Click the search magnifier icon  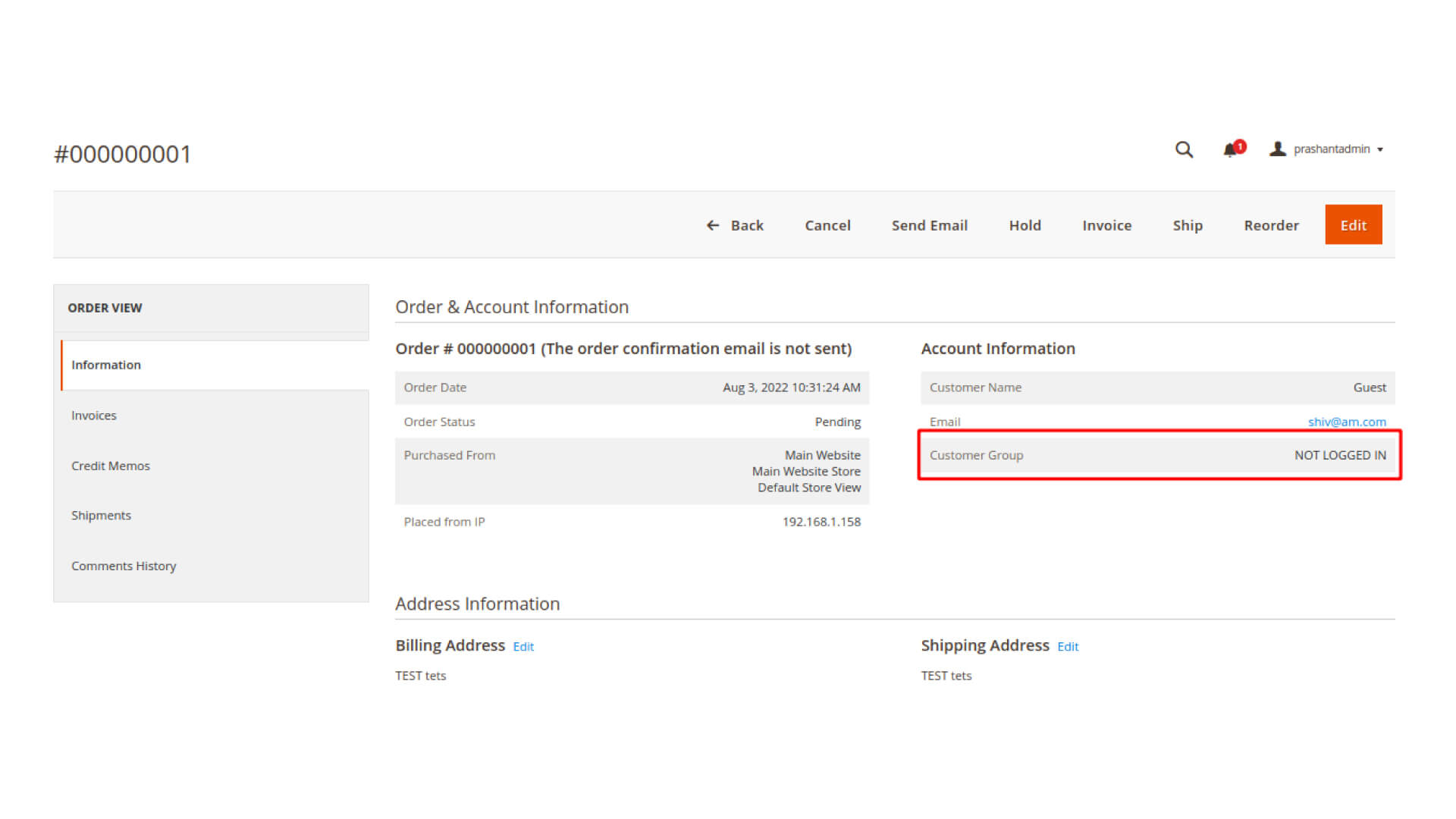coord(1184,149)
